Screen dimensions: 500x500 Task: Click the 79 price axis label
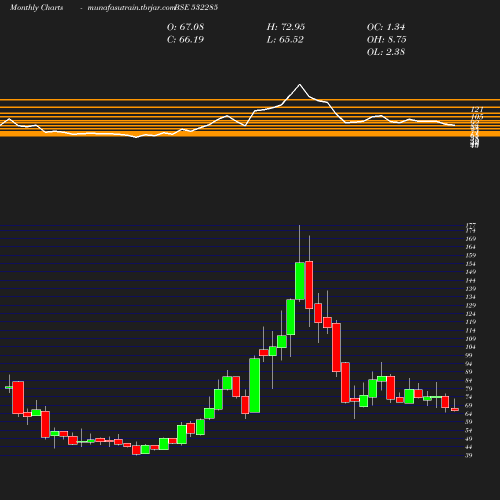469,389
